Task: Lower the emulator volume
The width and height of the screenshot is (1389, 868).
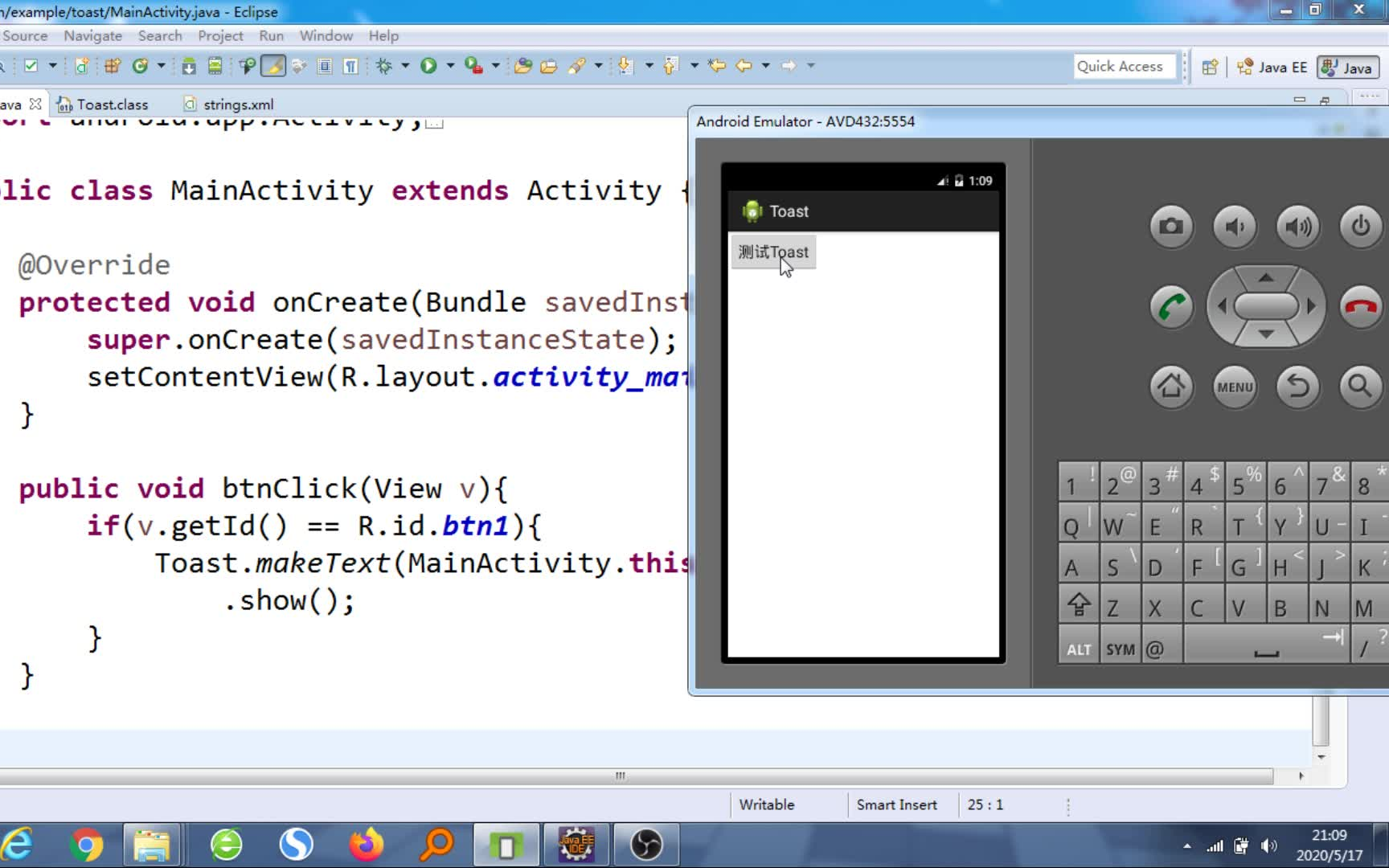Action: pos(1235,227)
